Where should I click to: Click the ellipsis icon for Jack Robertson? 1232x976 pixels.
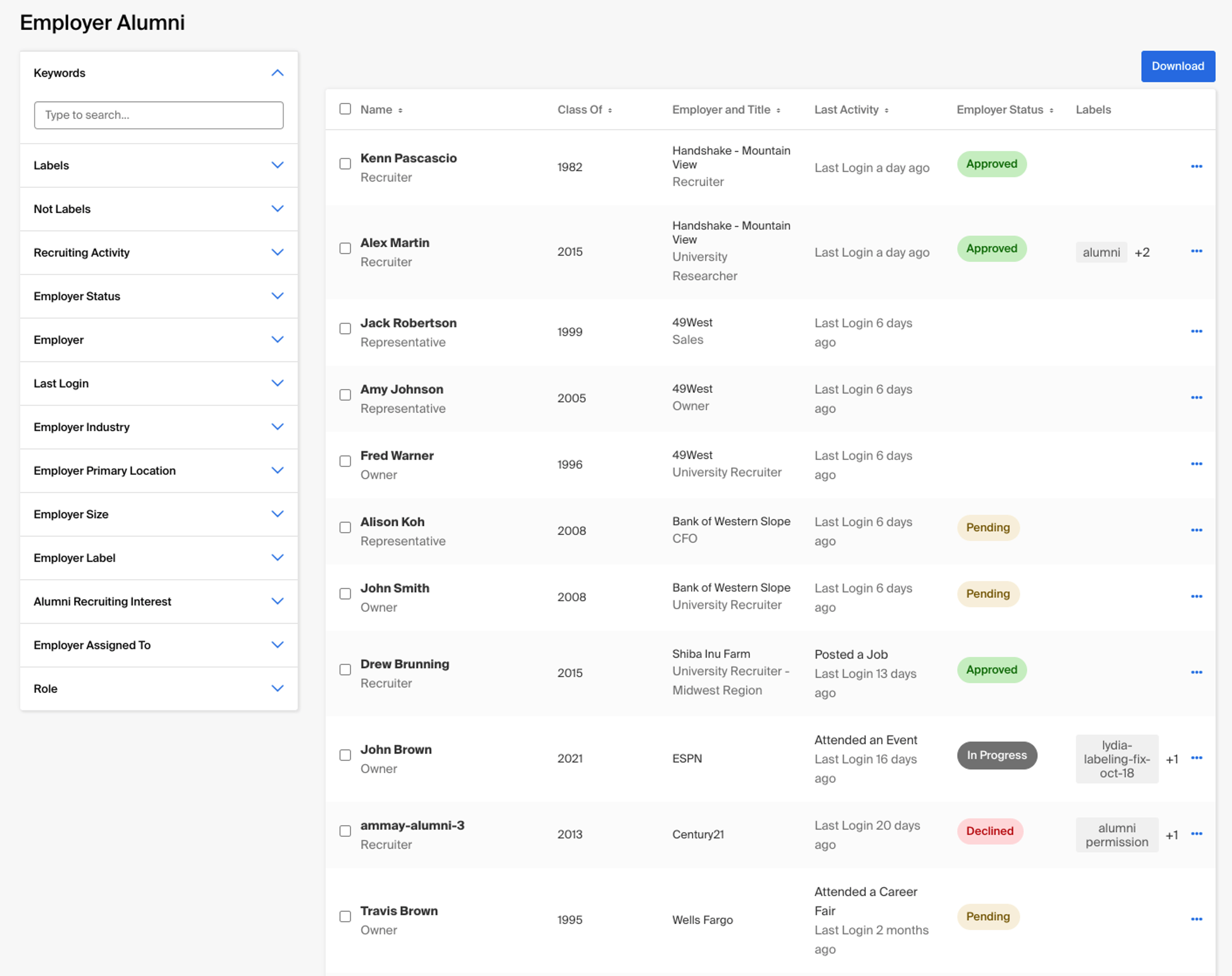1196,331
